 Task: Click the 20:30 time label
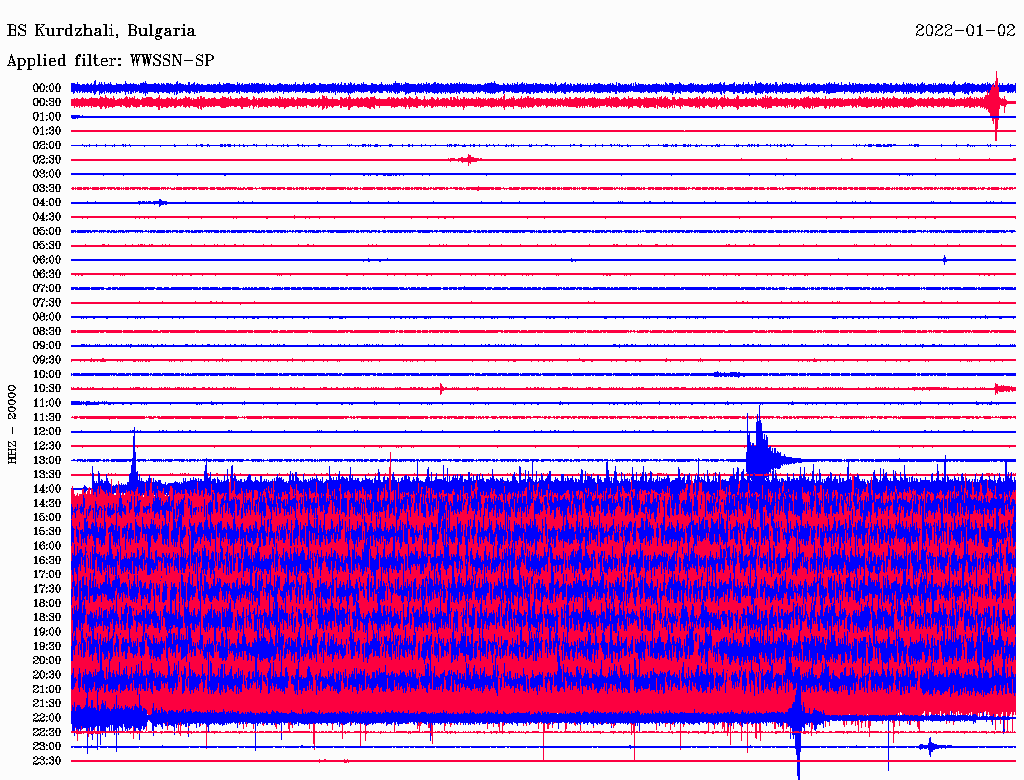pos(47,675)
